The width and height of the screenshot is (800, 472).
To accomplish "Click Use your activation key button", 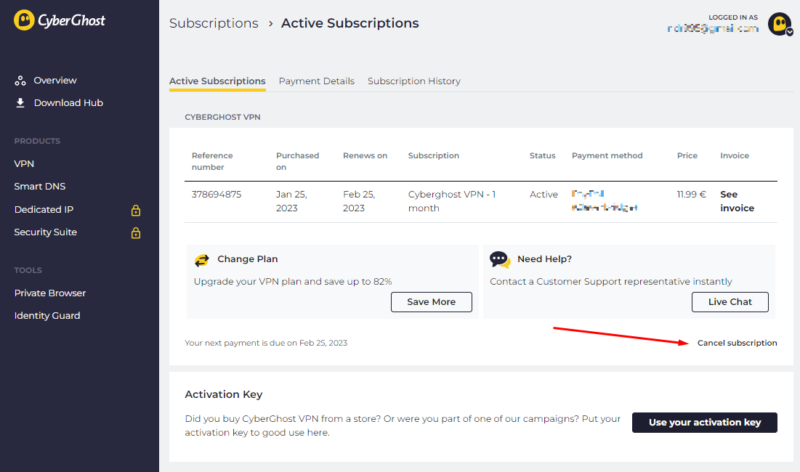I will [705, 423].
